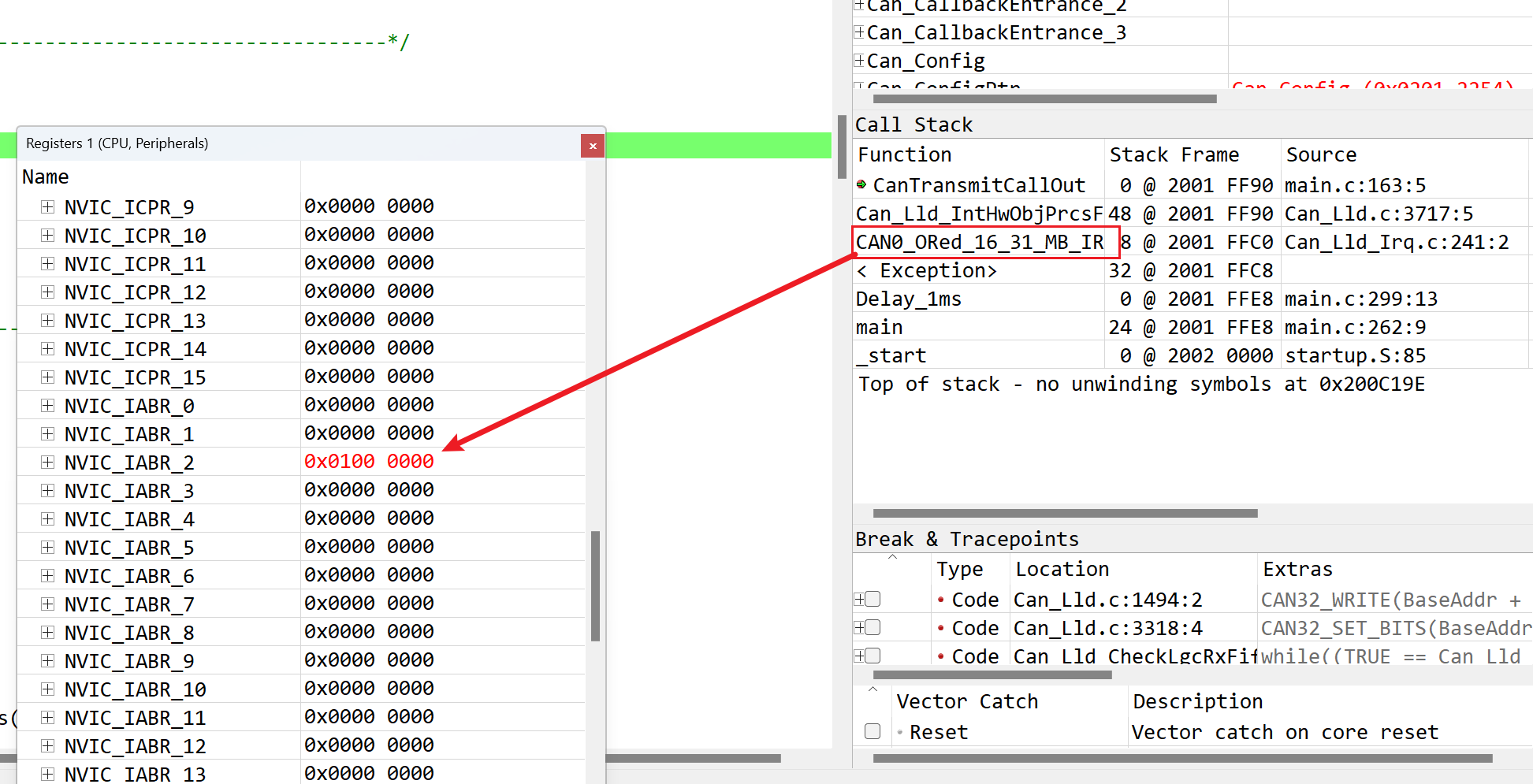Expand the Can_Lld.c:3318:4 breakpoint entry

(x=859, y=627)
